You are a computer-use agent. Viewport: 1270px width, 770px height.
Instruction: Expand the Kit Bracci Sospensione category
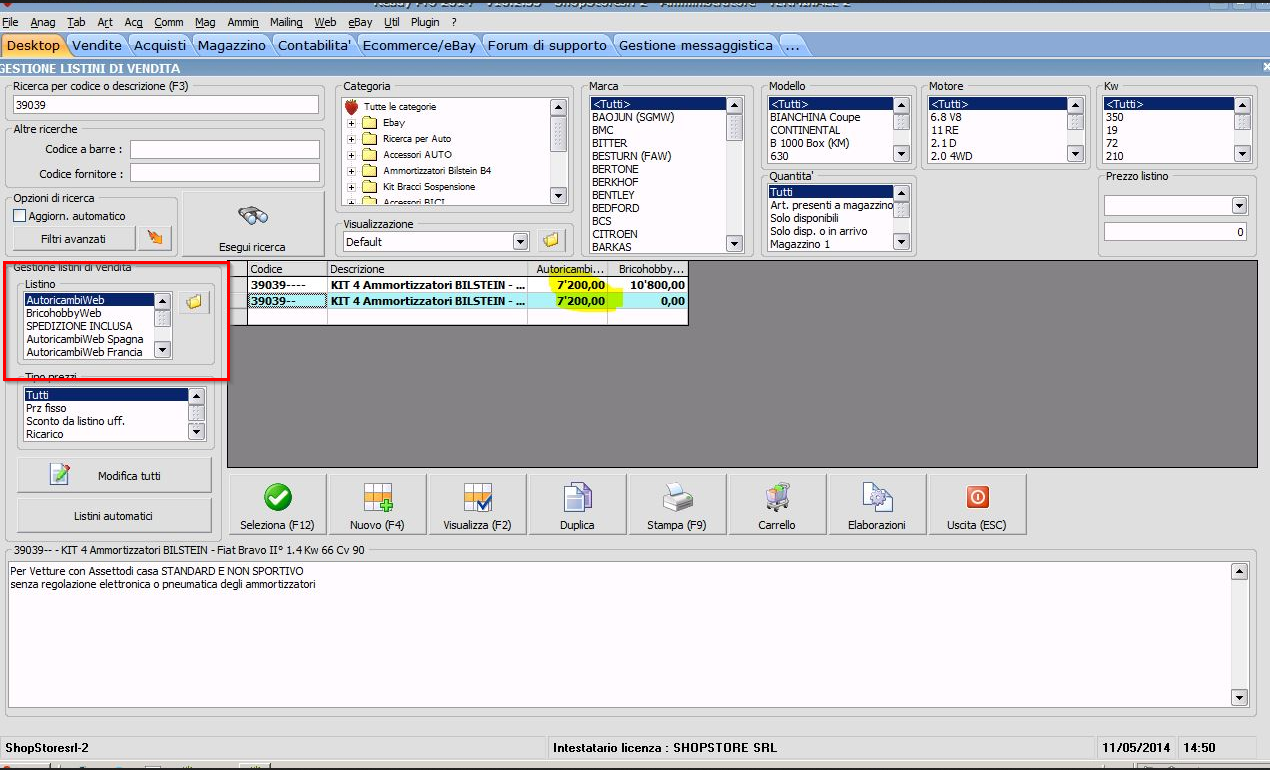[x=351, y=187]
